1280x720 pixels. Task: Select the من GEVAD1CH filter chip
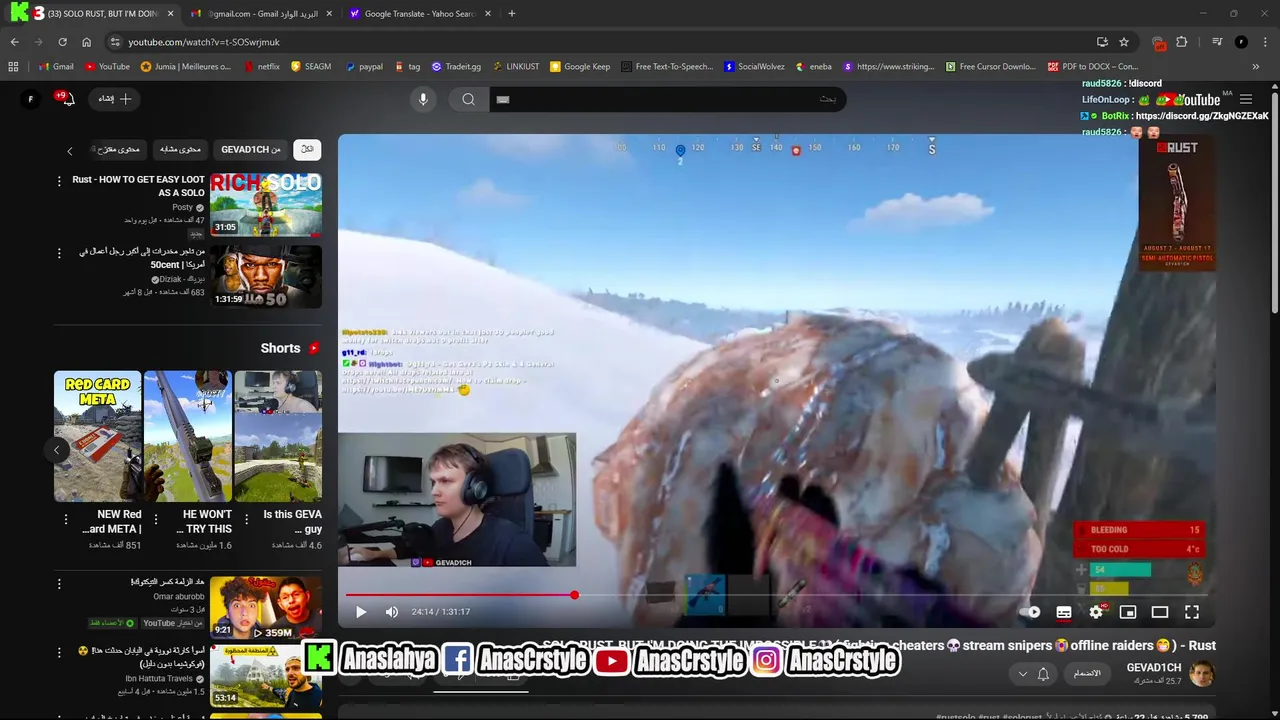click(x=251, y=149)
